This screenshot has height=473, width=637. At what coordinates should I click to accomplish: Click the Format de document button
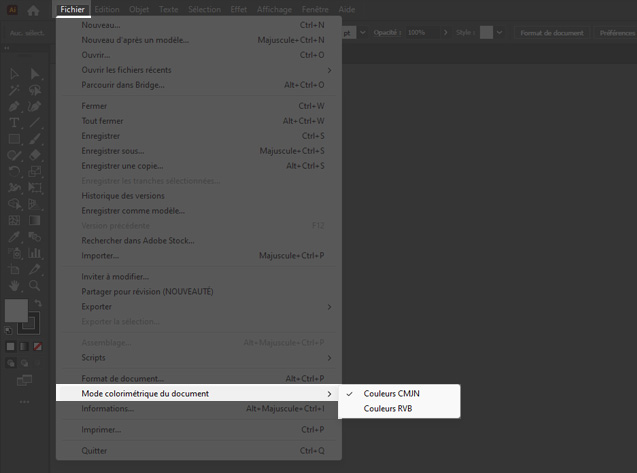551,32
